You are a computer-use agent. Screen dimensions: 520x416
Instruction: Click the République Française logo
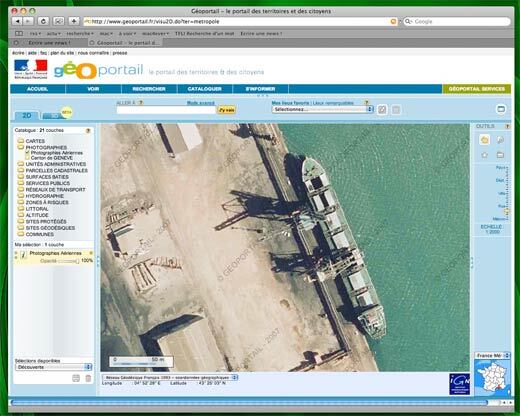[x=31, y=69]
